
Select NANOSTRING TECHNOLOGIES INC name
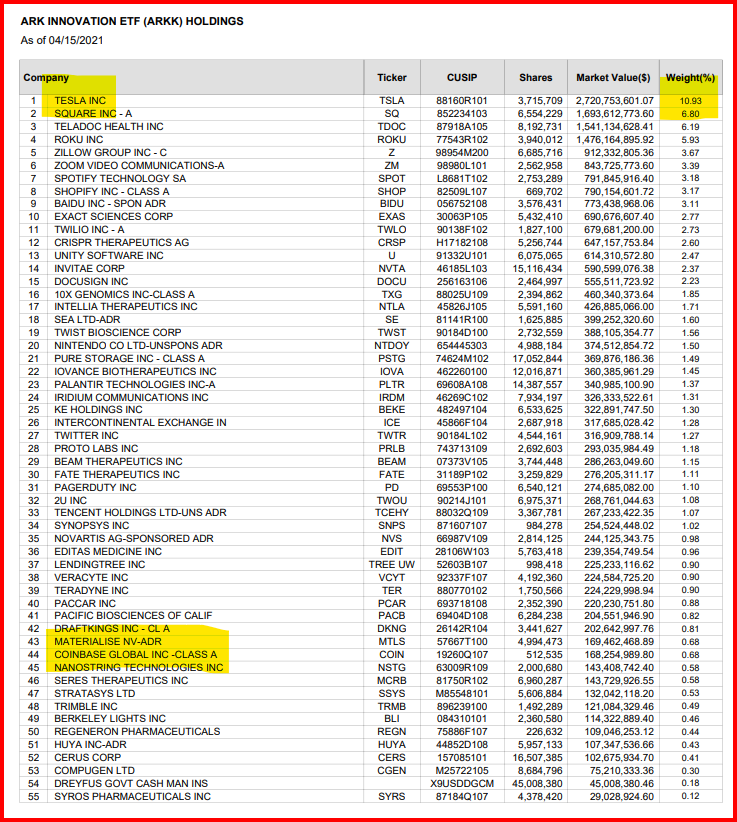(139, 667)
